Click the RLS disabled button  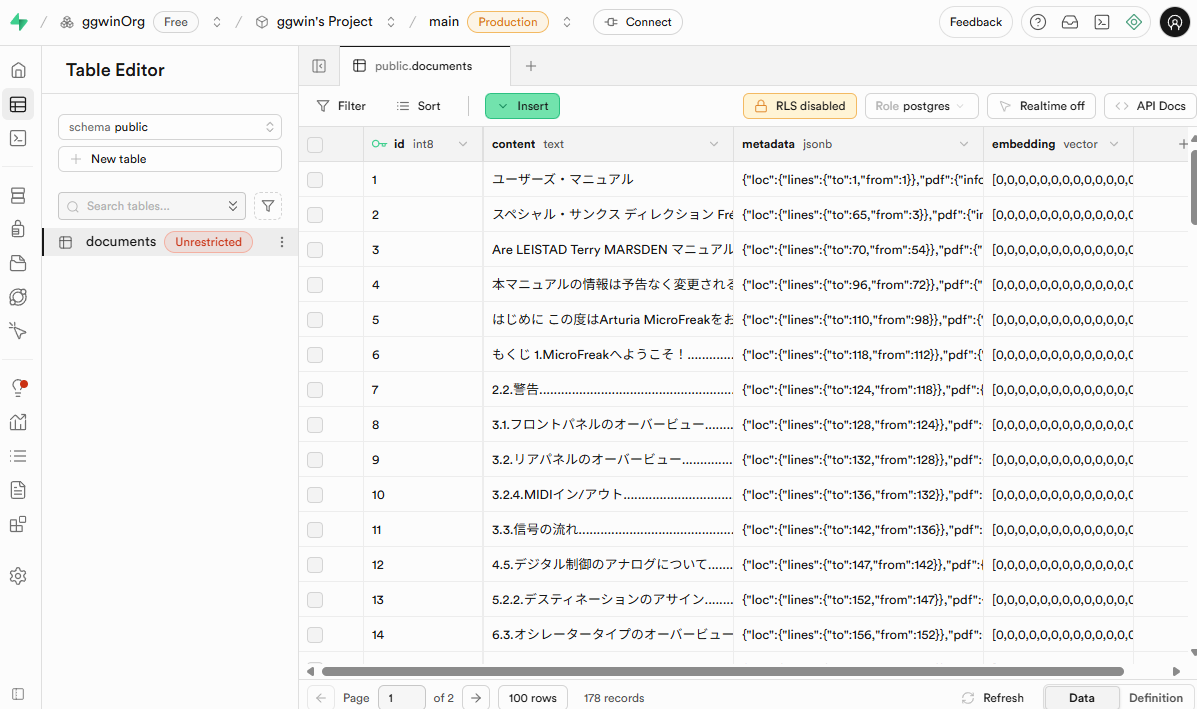799,106
